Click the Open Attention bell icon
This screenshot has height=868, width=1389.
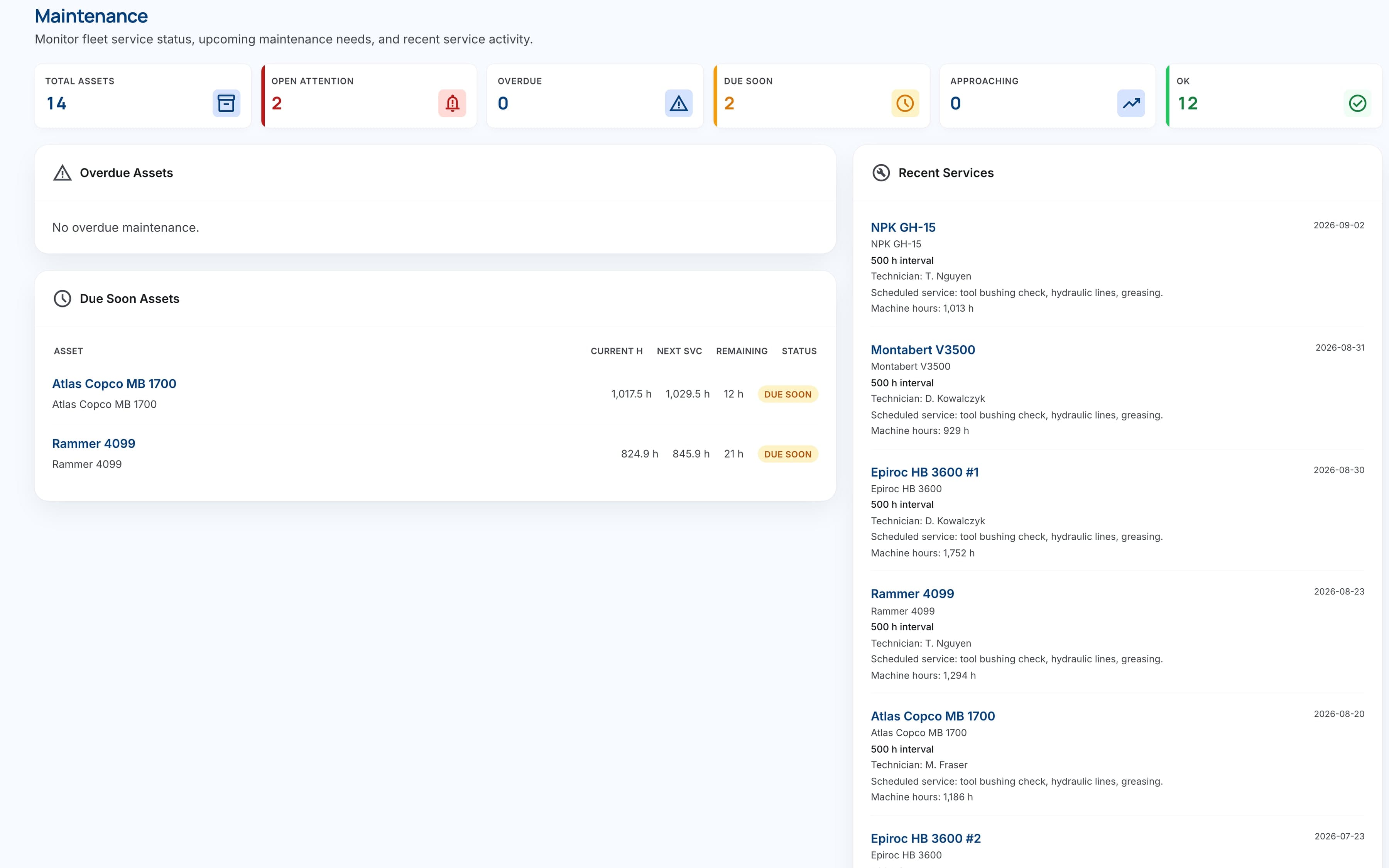[452, 103]
